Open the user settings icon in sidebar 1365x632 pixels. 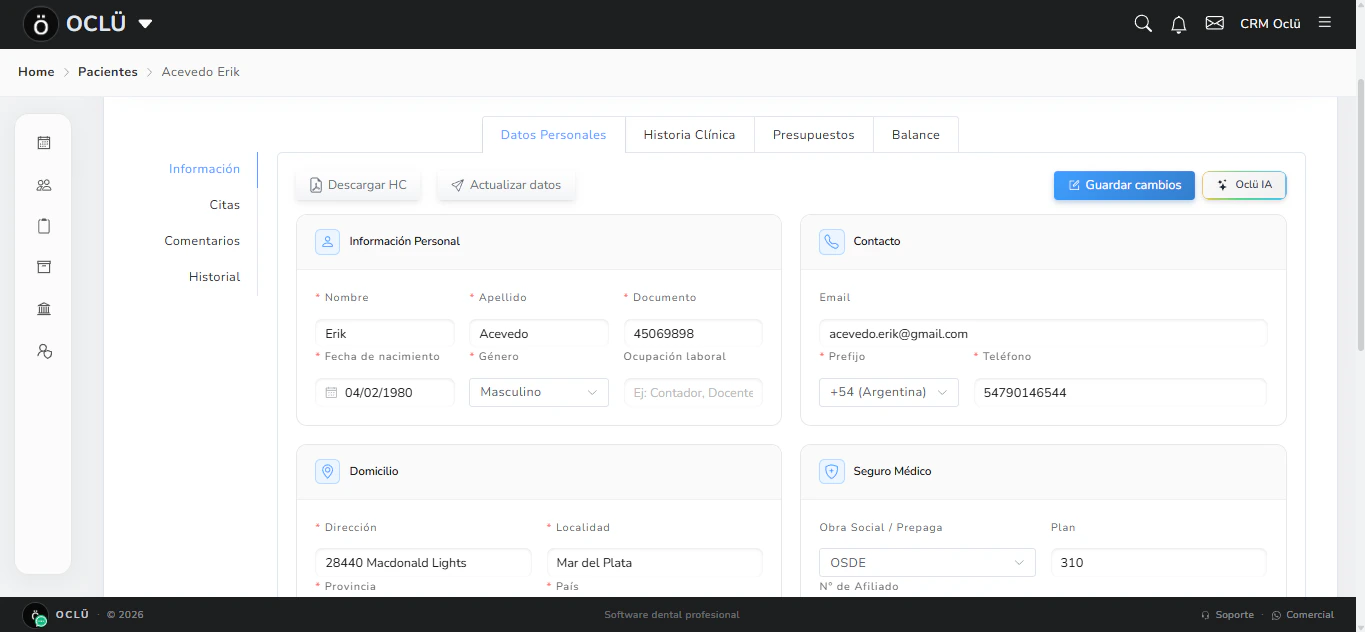pos(44,351)
